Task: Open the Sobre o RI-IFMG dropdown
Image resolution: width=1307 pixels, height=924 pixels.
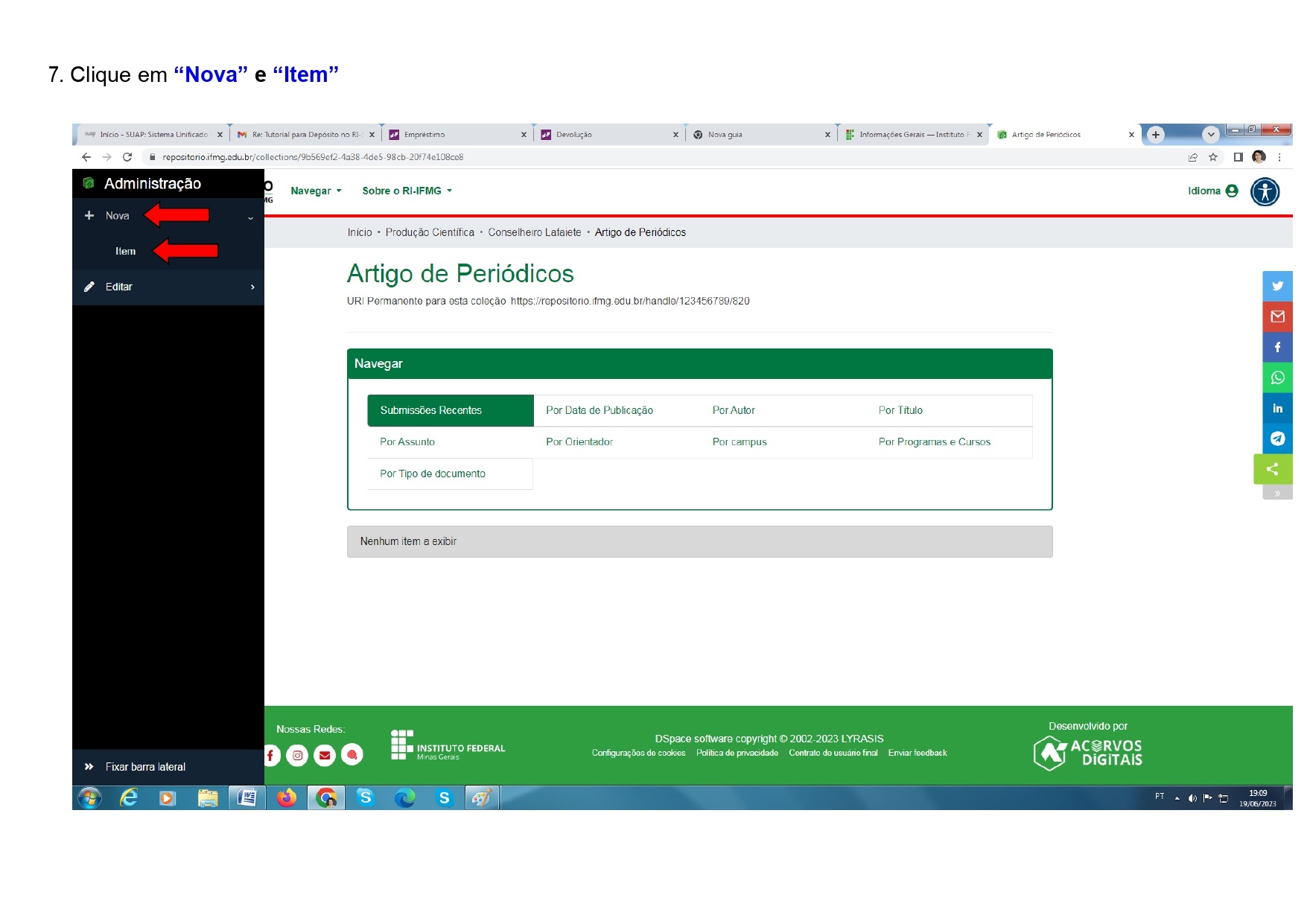Action: click(406, 191)
